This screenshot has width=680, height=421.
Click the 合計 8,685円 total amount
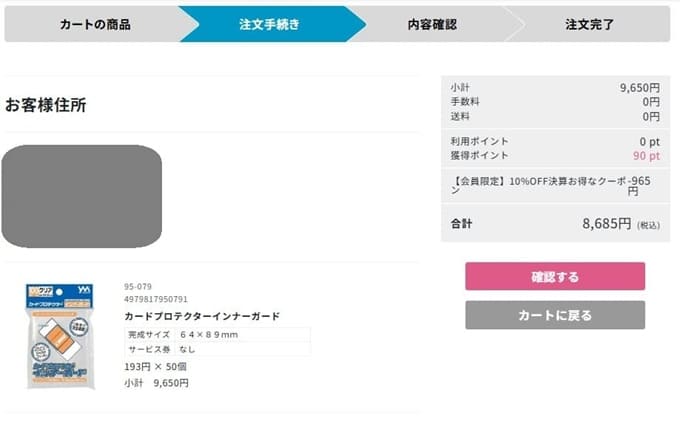click(607, 225)
